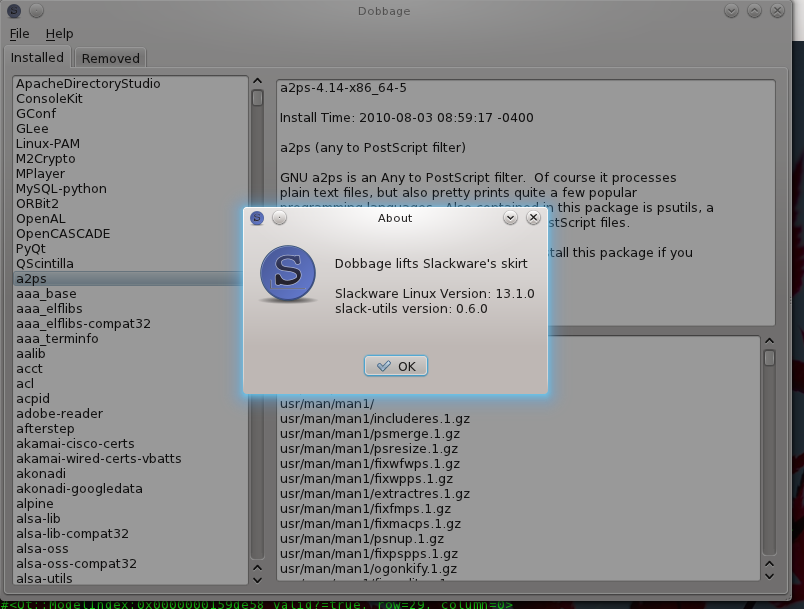Click the package list scroll-up arrow
This screenshot has height=609, width=804.
257,81
